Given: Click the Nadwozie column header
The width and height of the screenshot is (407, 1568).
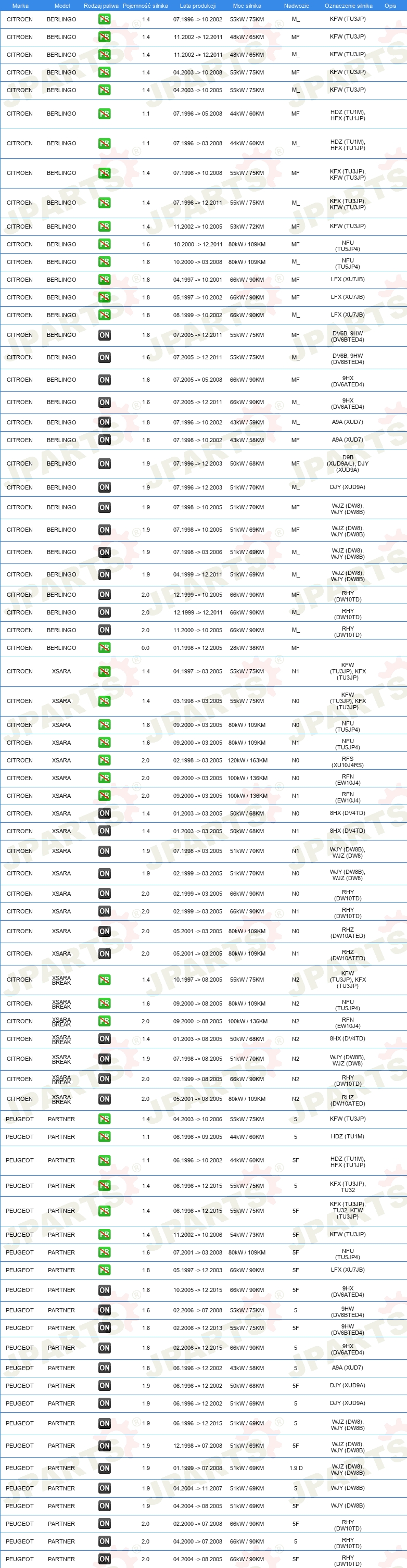Looking at the screenshot, I should (x=296, y=6).
